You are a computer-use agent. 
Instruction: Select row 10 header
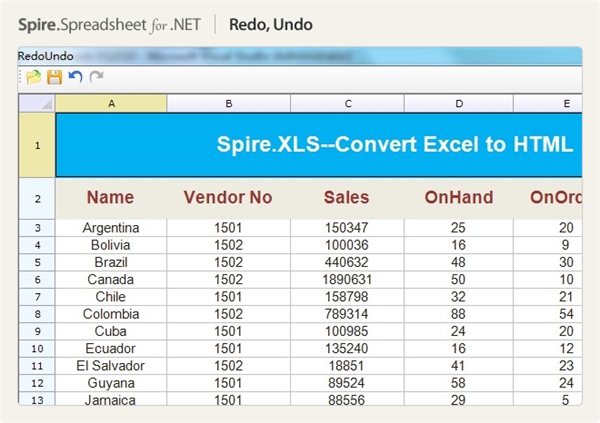pyautogui.click(x=37, y=349)
